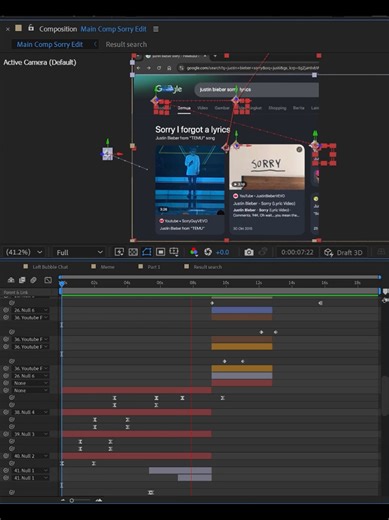Viewport: 389px width, 520px height.
Task: Click the blue current-time indicator head
Action: [x=62, y=284]
